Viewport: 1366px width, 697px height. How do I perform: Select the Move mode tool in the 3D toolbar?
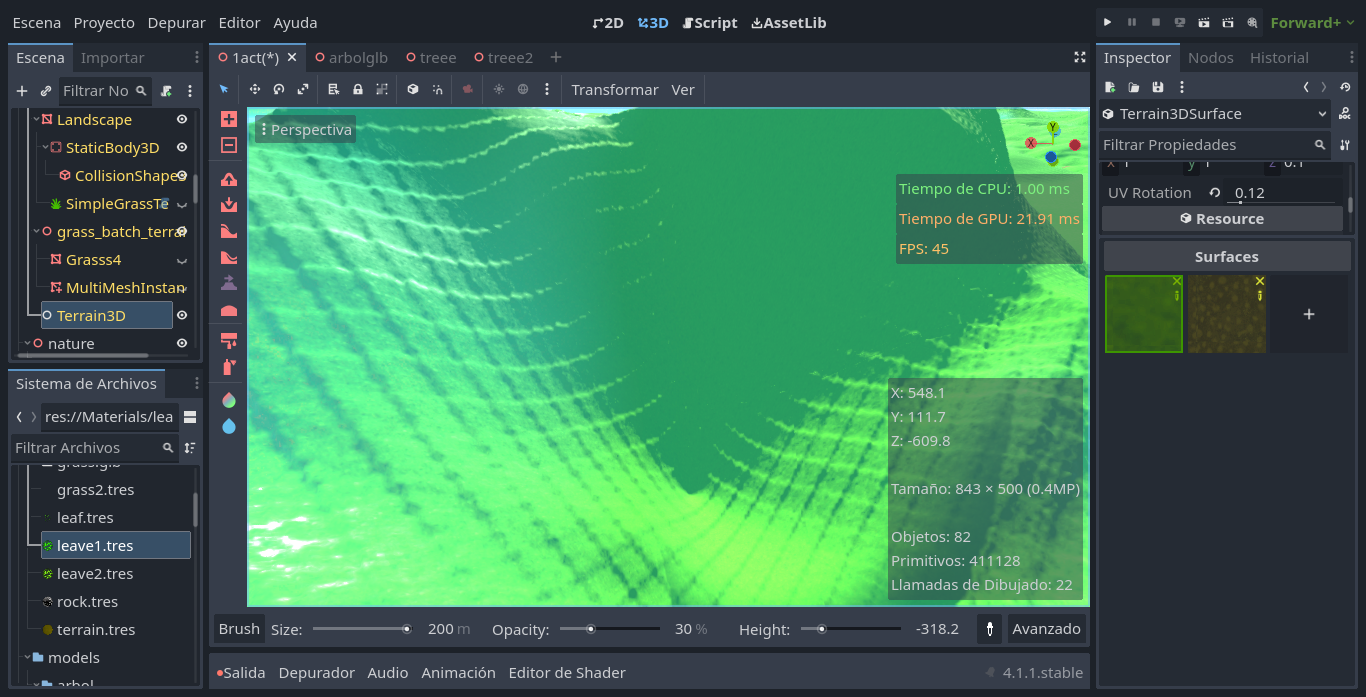click(254, 89)
